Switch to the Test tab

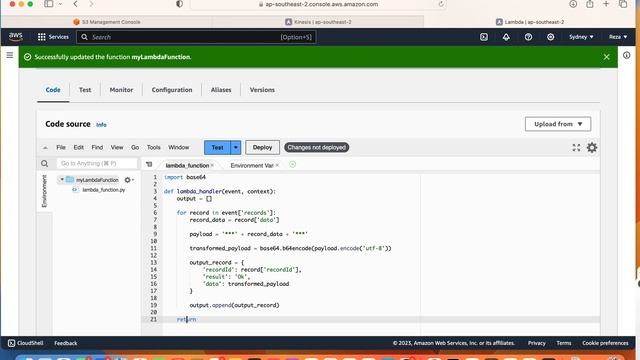pos(85,90)
